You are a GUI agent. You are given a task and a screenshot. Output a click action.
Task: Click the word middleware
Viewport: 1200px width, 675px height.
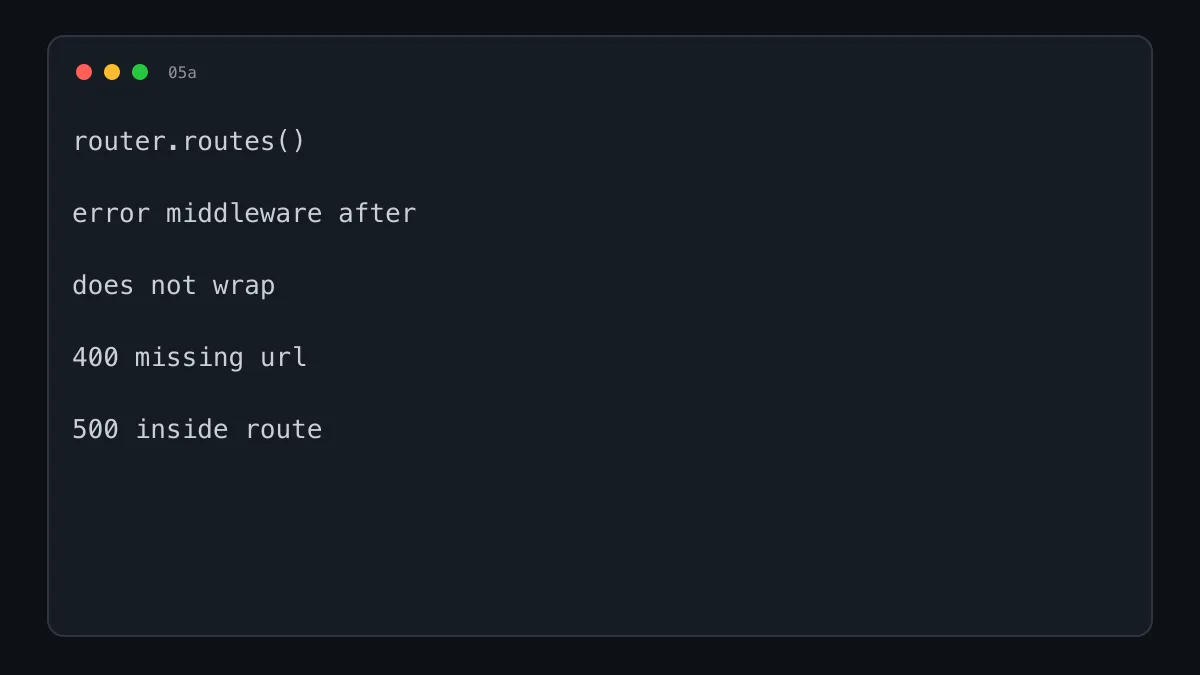point(244,214)
